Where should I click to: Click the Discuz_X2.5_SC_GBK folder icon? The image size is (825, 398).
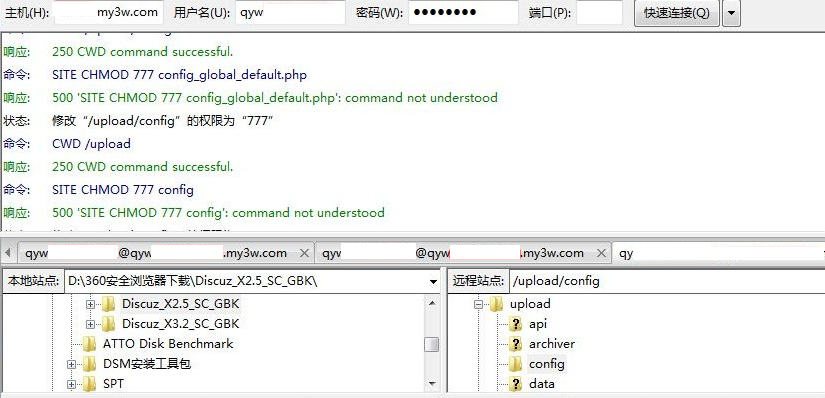tap(108, 304)
